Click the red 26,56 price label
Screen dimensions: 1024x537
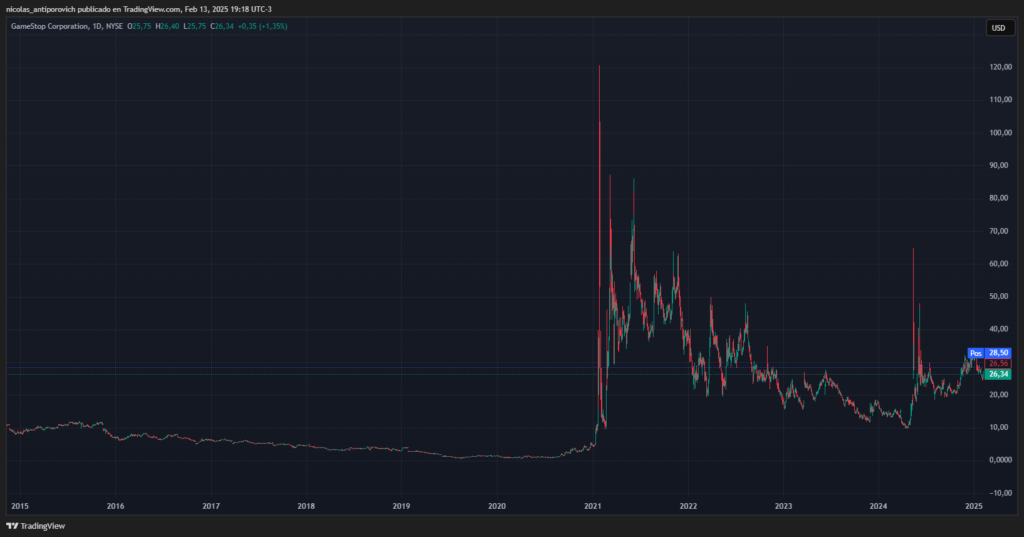coord(999,363)
